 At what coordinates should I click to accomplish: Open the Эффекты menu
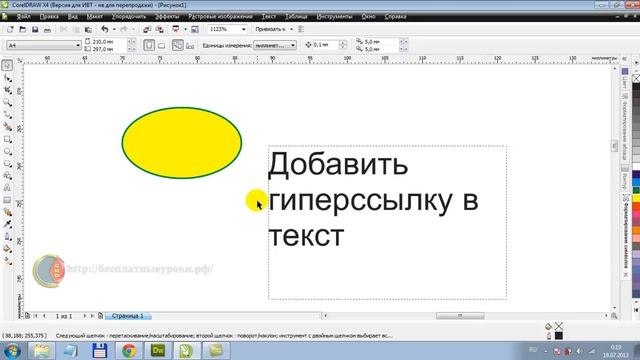(x=167, y=17)
